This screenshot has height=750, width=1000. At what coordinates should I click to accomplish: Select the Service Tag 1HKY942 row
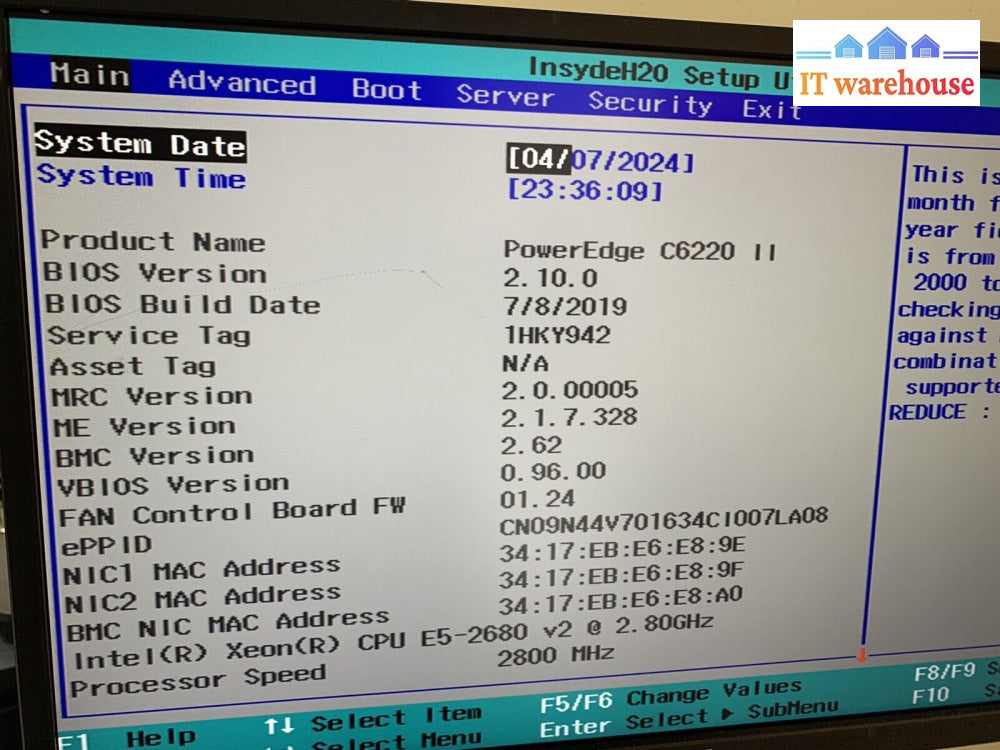pyautogui.click(x=136, y=335)
